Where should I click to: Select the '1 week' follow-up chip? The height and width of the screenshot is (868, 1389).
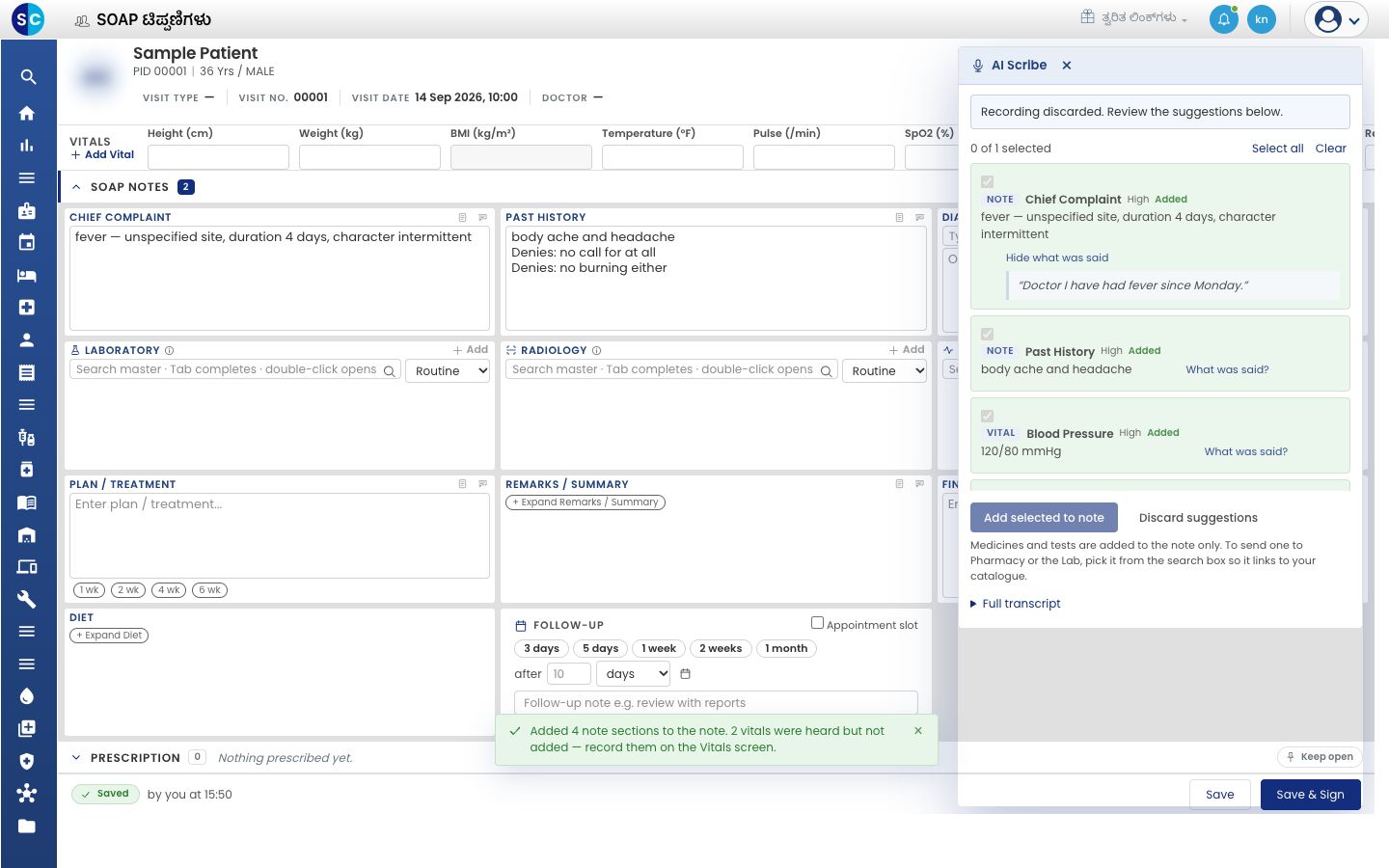(x=659, y=649)
